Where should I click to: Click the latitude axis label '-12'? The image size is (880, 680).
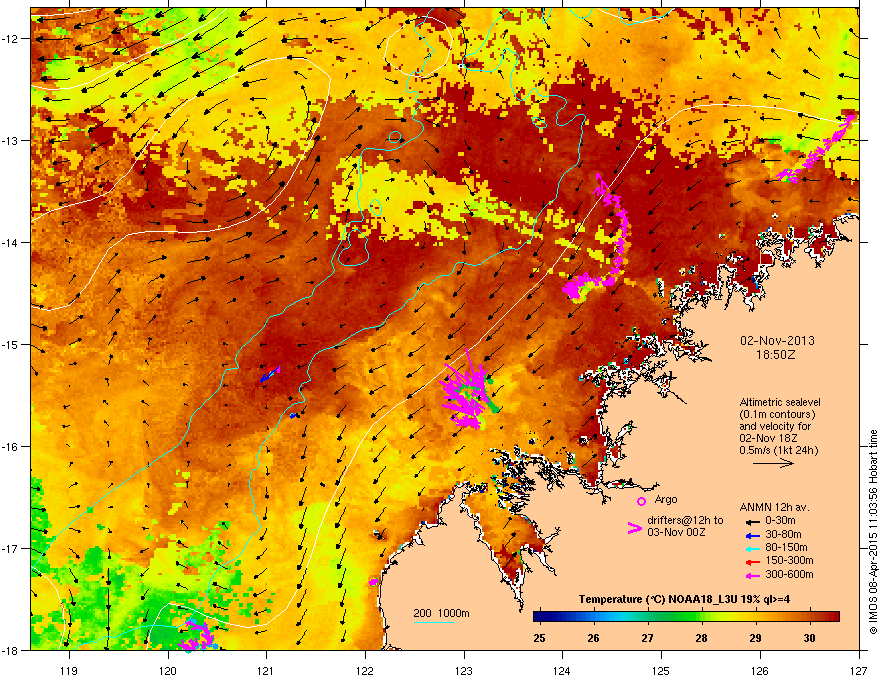coord(11,39)
